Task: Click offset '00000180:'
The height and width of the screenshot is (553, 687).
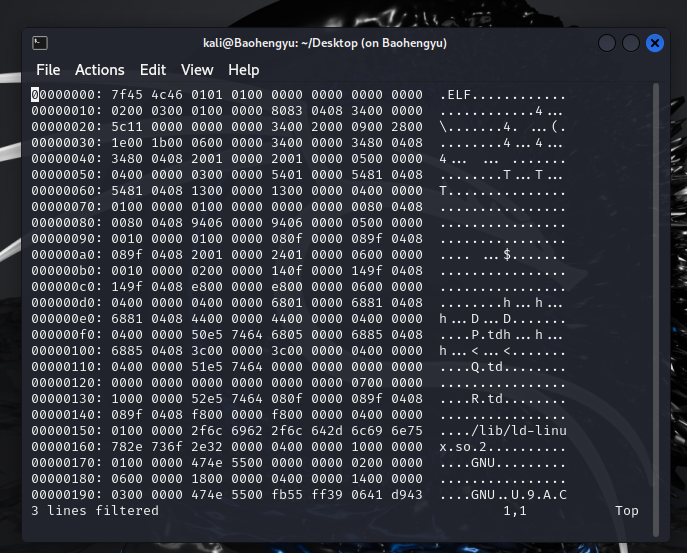Action: [x=67, y=479]
